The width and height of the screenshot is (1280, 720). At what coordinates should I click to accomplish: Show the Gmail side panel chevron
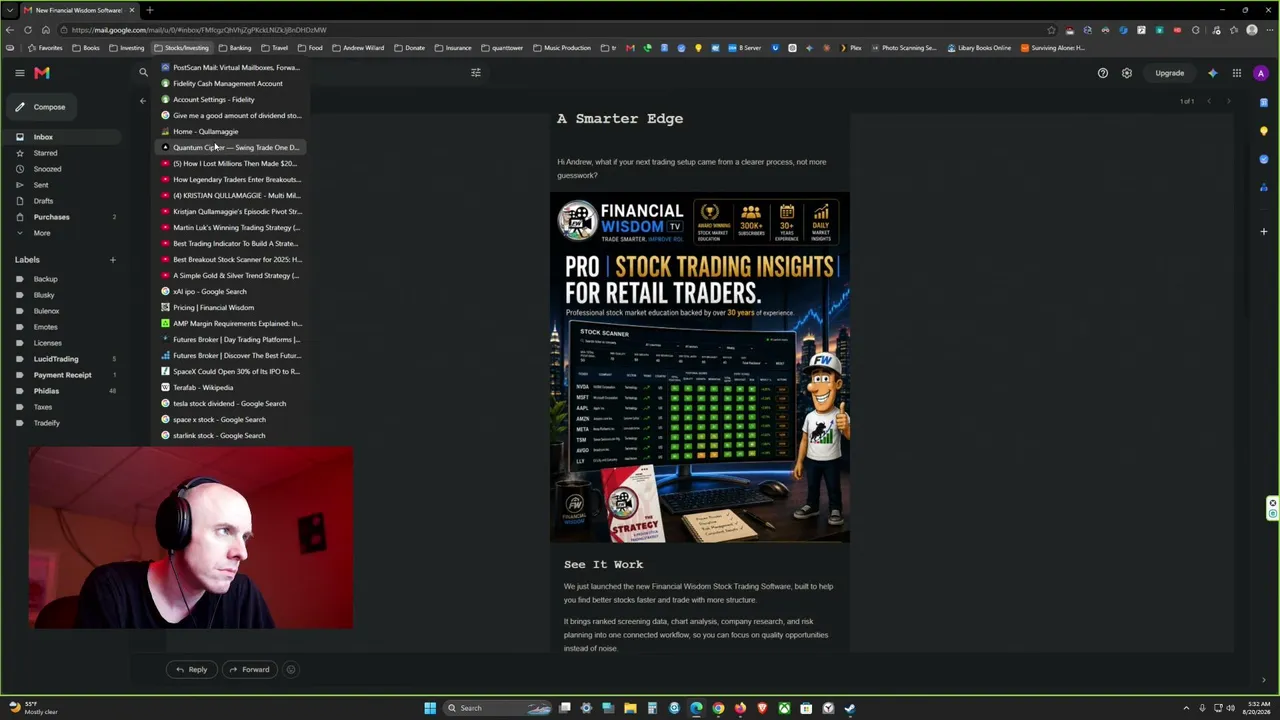(1264, 680)
